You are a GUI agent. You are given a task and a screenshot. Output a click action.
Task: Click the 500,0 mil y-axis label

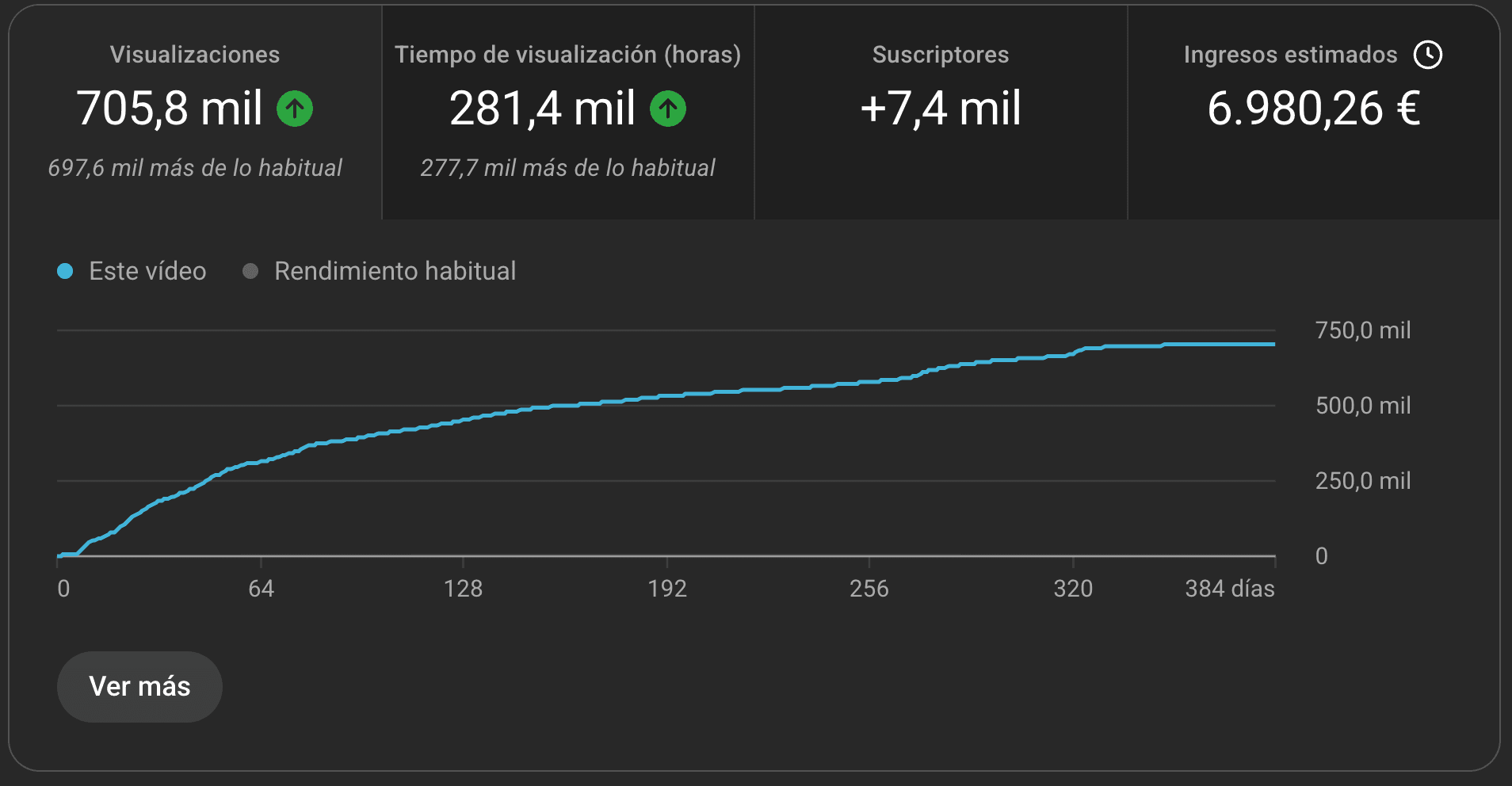click(1363, 406)
